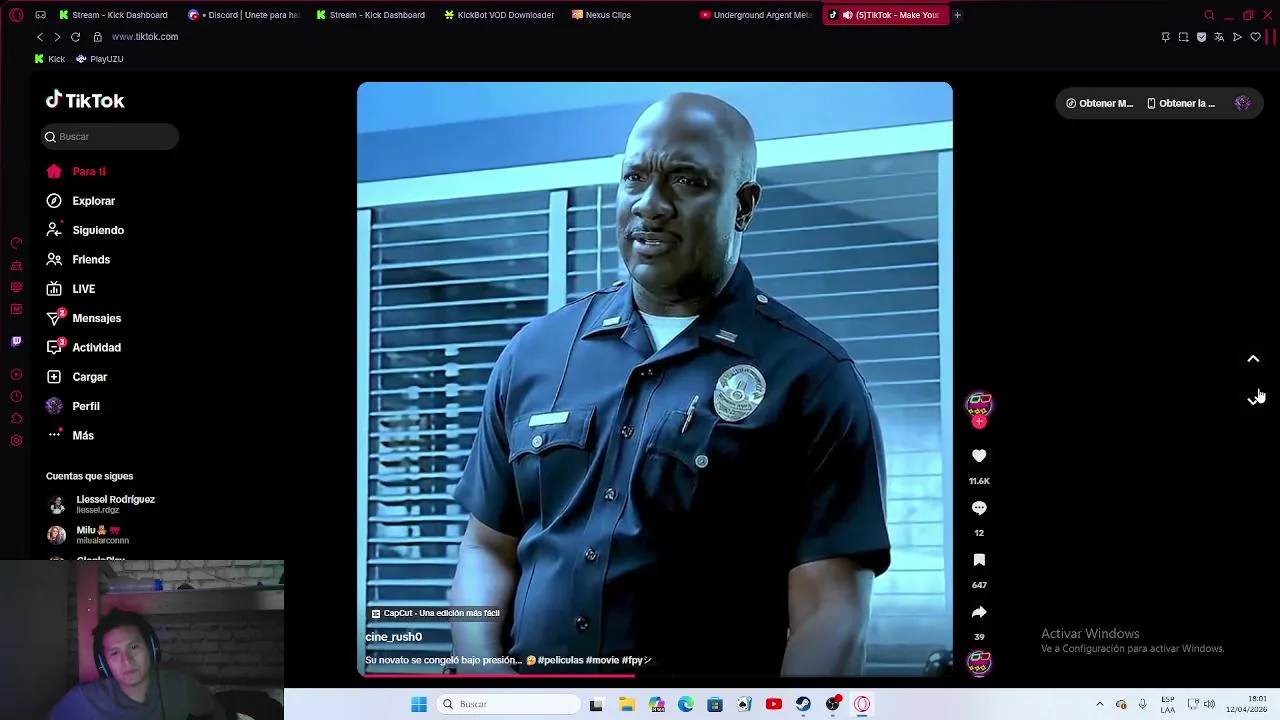Follow cine_rush0 with the plus badge

point(979,422)
